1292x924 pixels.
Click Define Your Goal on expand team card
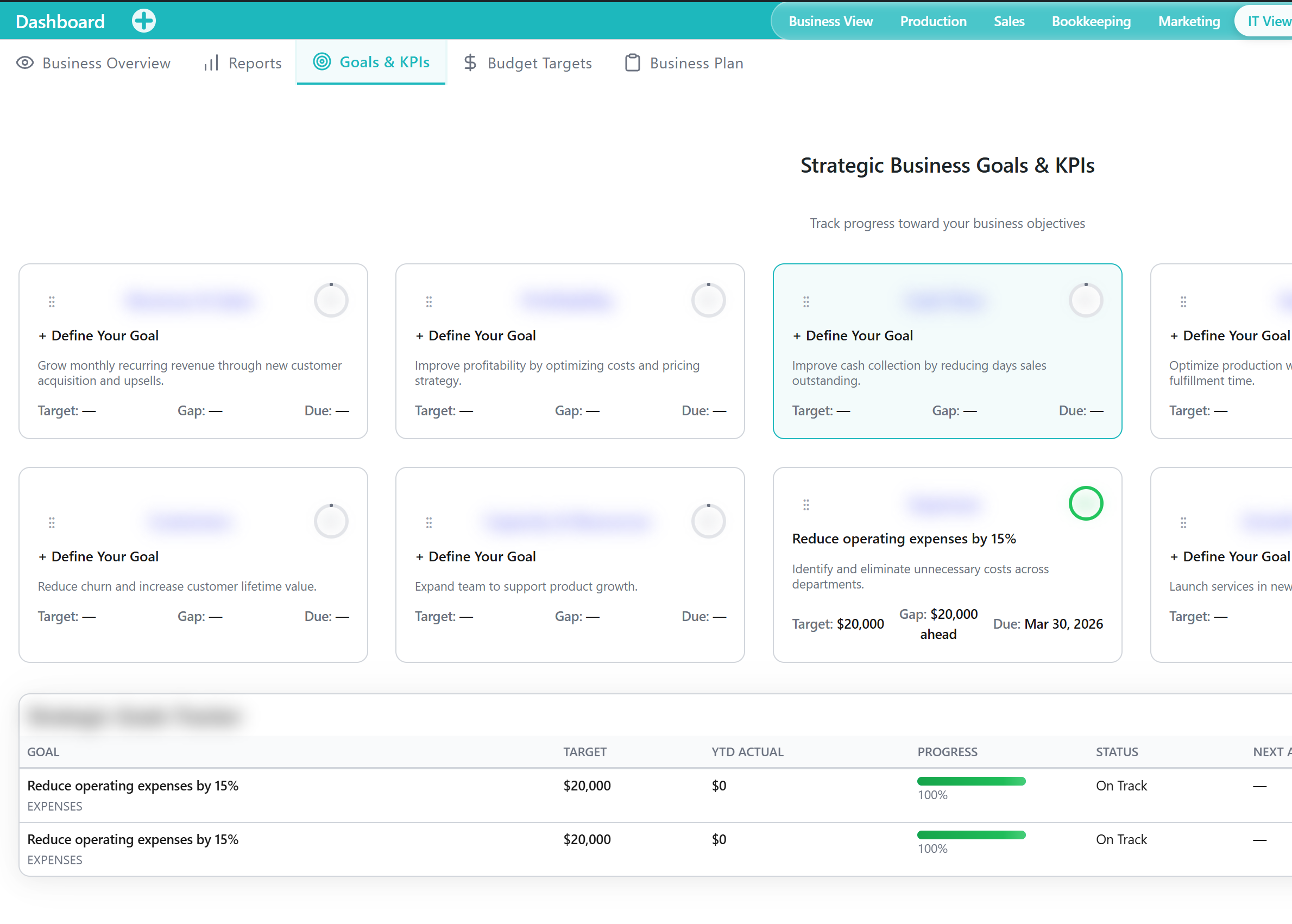pyautogui.click(x=476, y=556)
